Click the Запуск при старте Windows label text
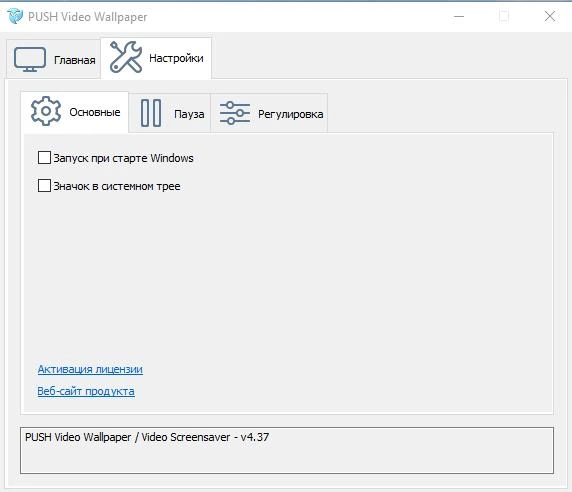Viewport: 572px width, 492px height. [x=123, y=158]
